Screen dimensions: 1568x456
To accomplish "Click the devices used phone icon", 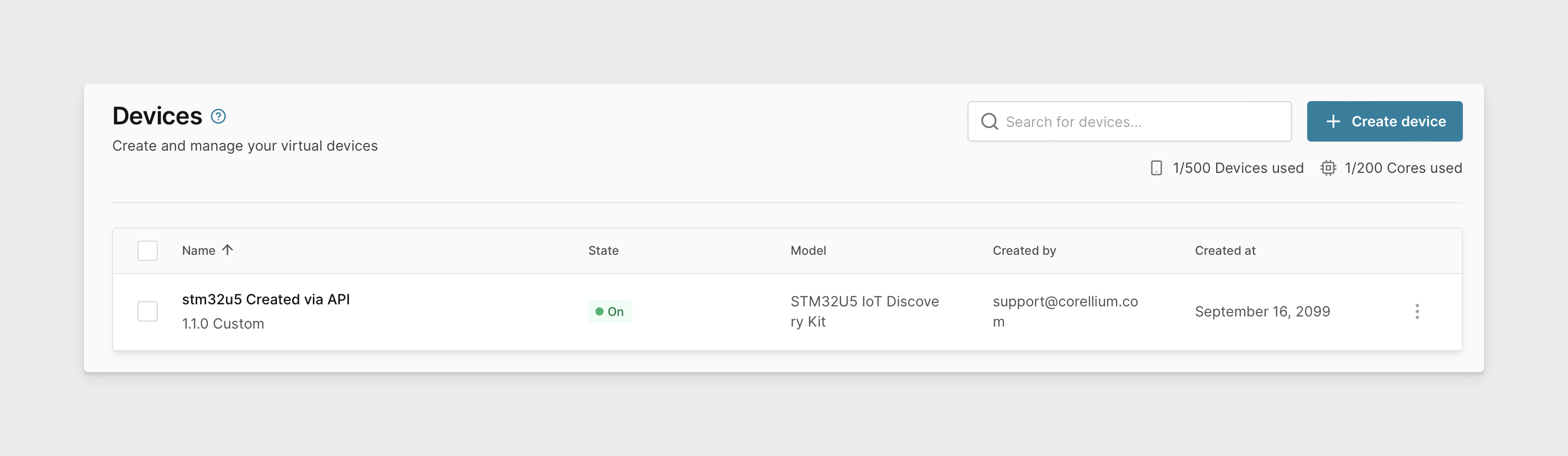I will click(1156, 168).
